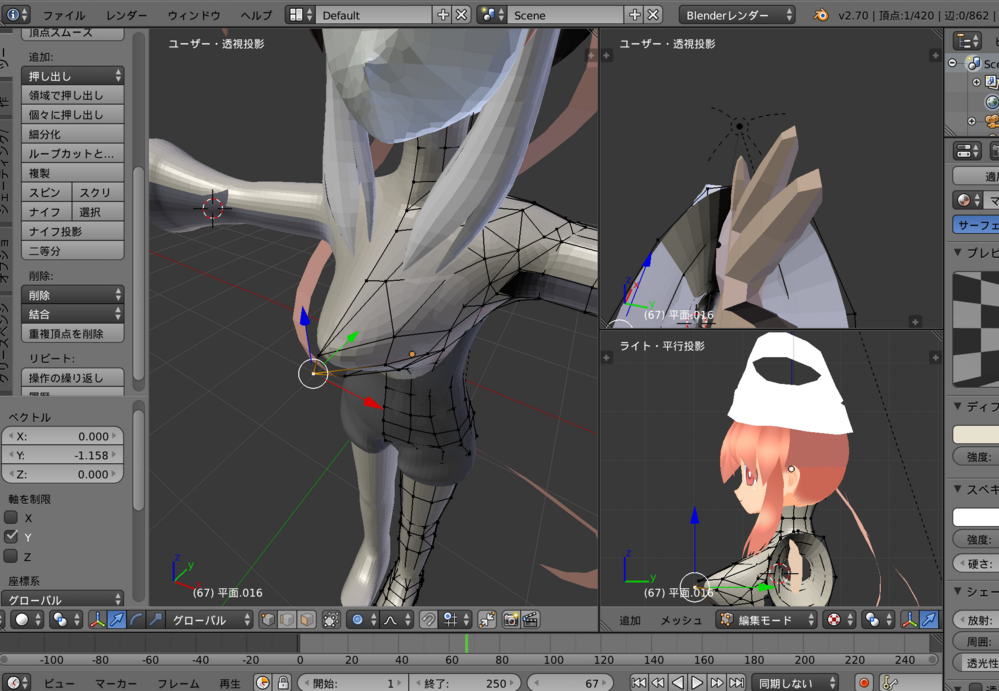Click the OpenGL render image camera icon
The width and height of the screenshot is (999, 691).
511,619
